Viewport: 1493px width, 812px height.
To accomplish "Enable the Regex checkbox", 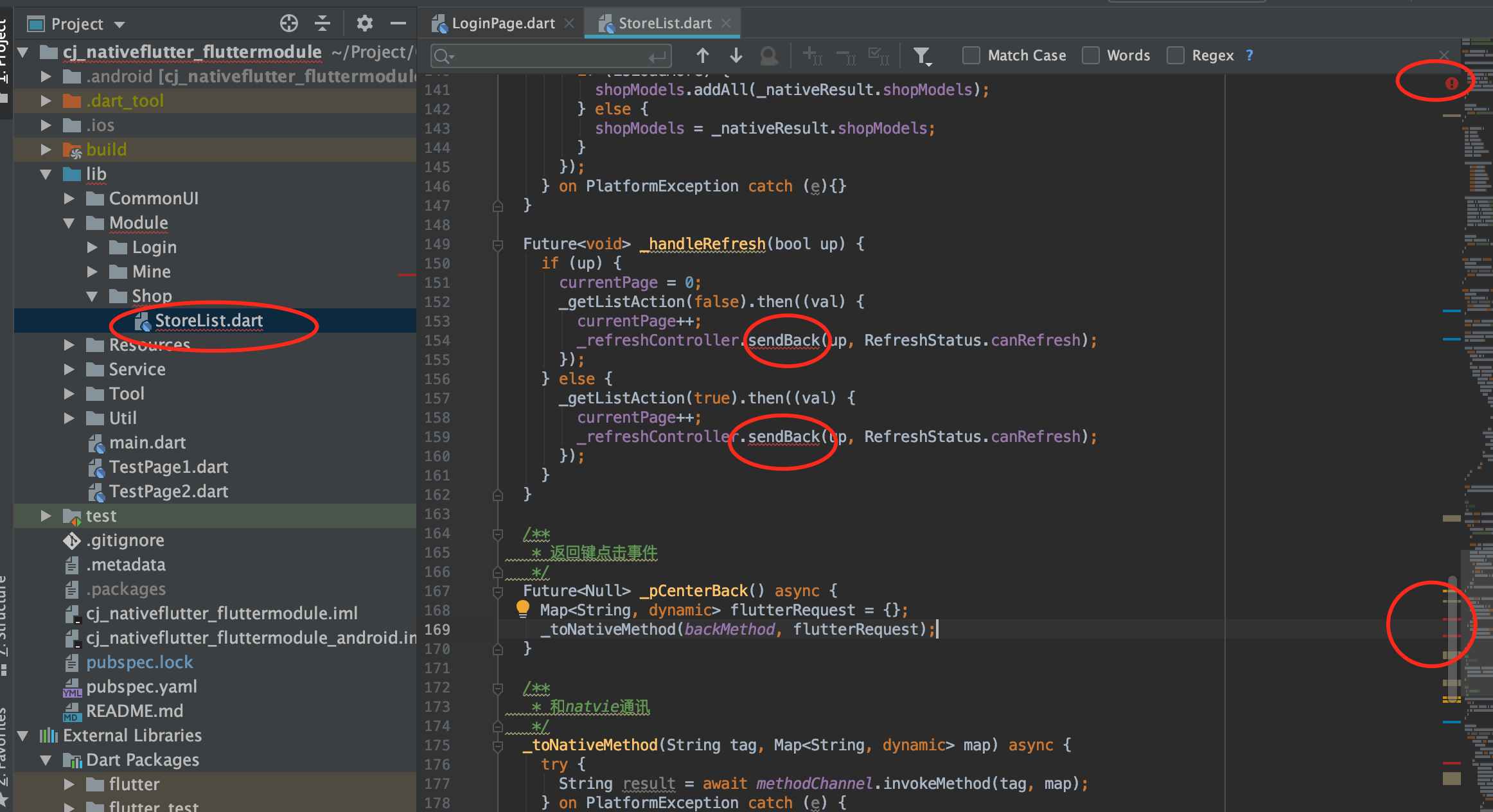I will tap(1176, 56).
